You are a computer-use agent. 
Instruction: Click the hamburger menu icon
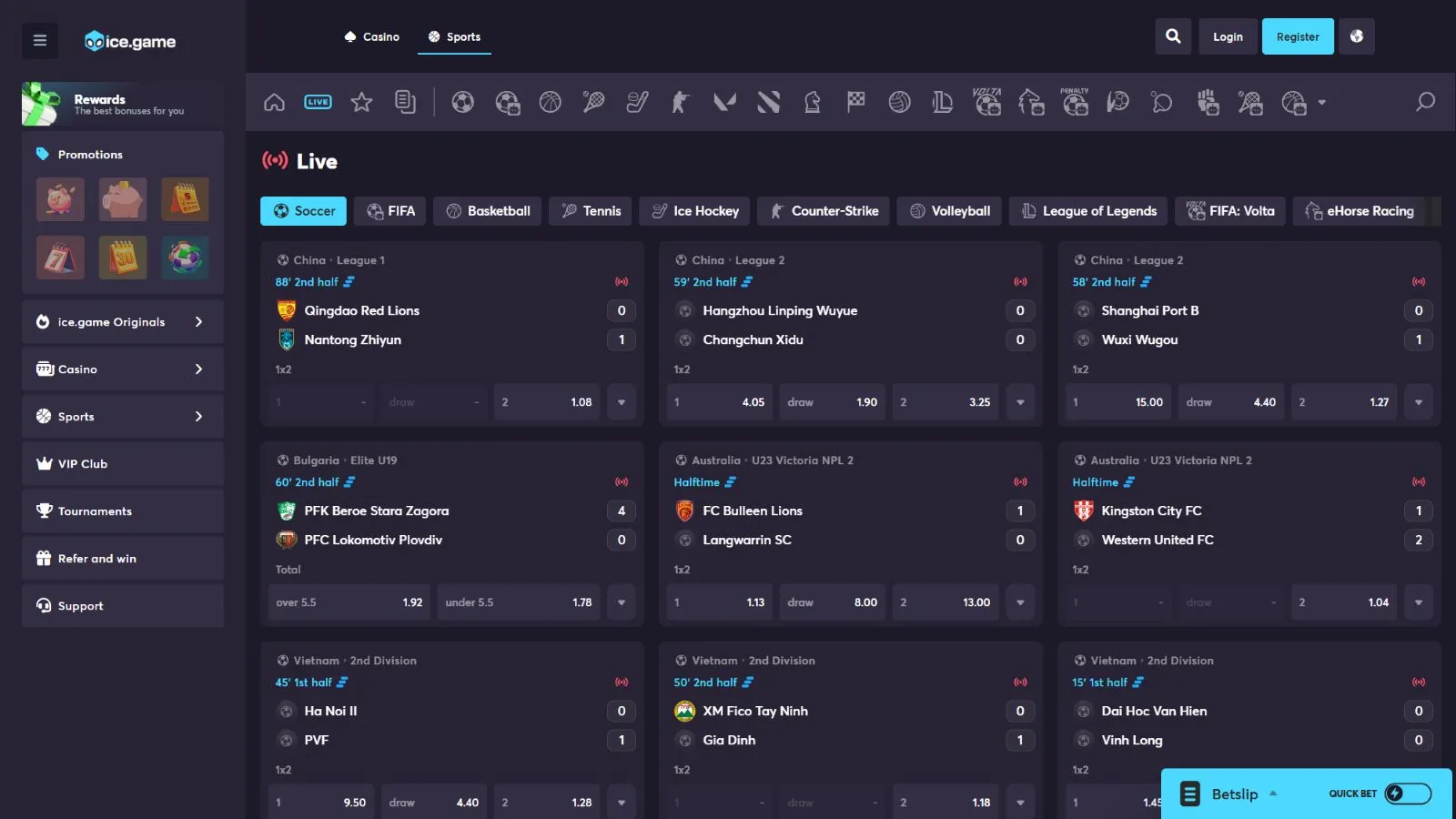point(39,40)
